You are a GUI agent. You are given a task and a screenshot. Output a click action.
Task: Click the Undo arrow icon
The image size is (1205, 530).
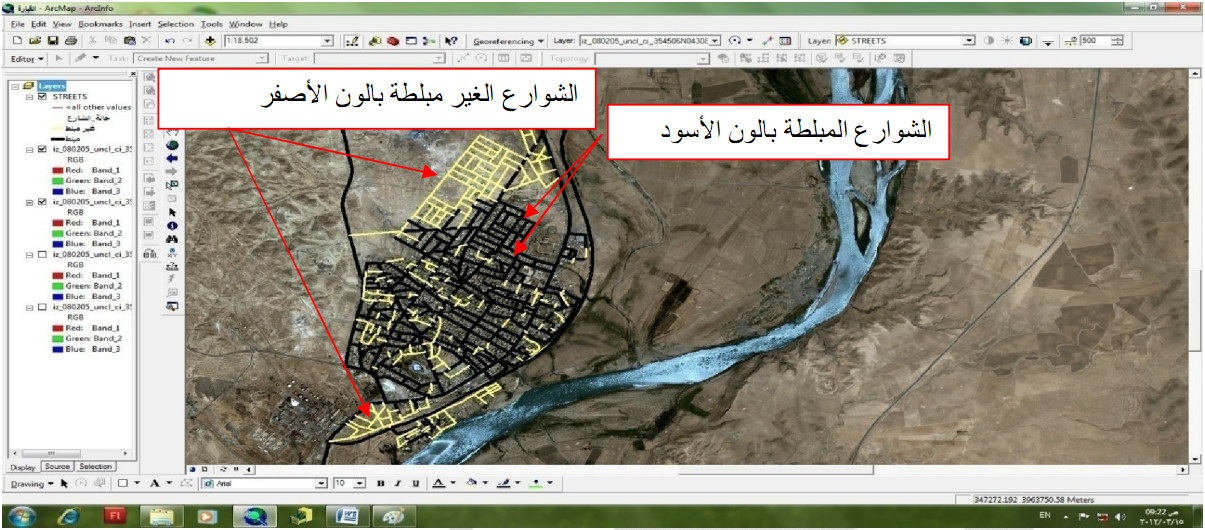168,41
